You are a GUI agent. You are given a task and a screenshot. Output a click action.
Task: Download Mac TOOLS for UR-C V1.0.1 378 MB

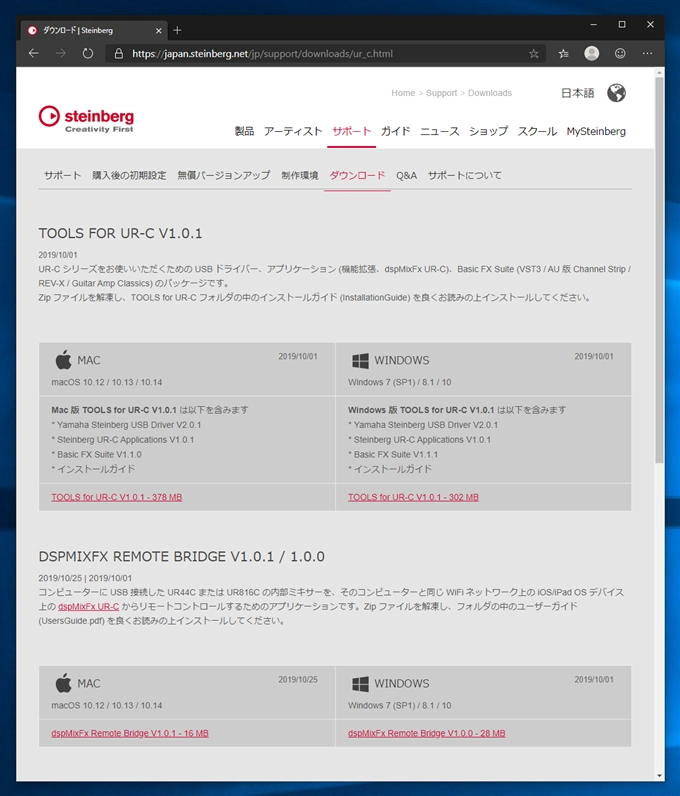click(116, 497)
